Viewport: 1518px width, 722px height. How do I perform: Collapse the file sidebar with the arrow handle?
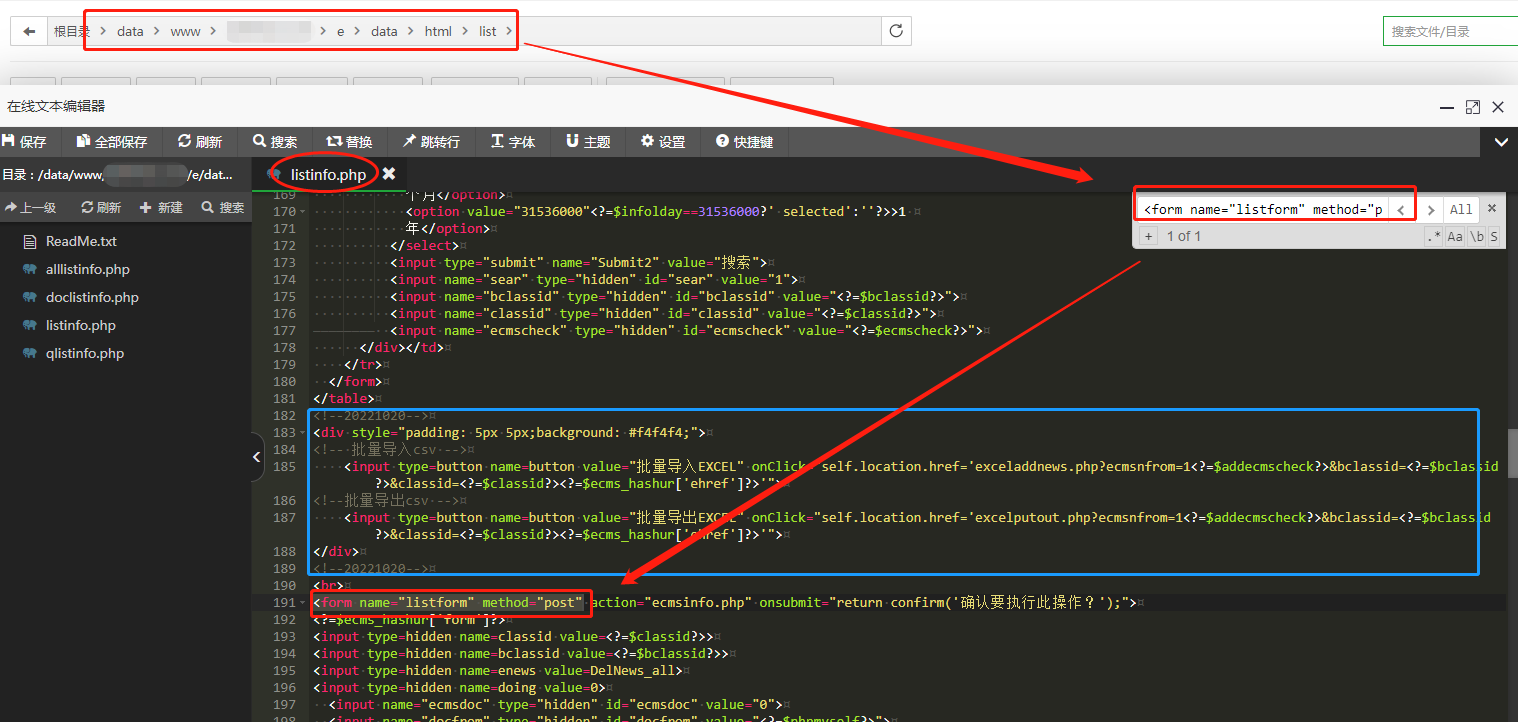coord(257,455)
